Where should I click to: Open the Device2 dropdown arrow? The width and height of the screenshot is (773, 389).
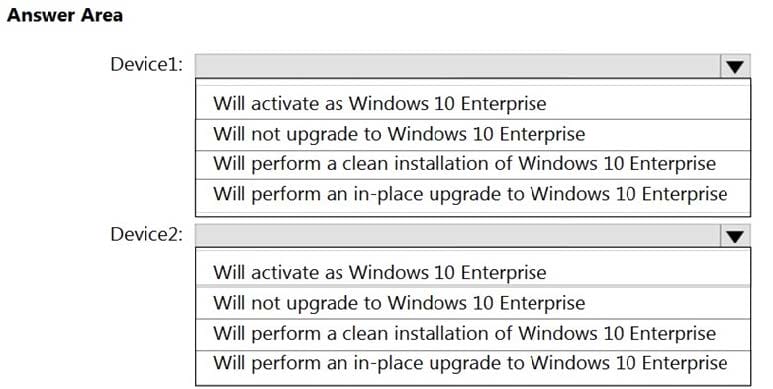click(x=735, y=236)
